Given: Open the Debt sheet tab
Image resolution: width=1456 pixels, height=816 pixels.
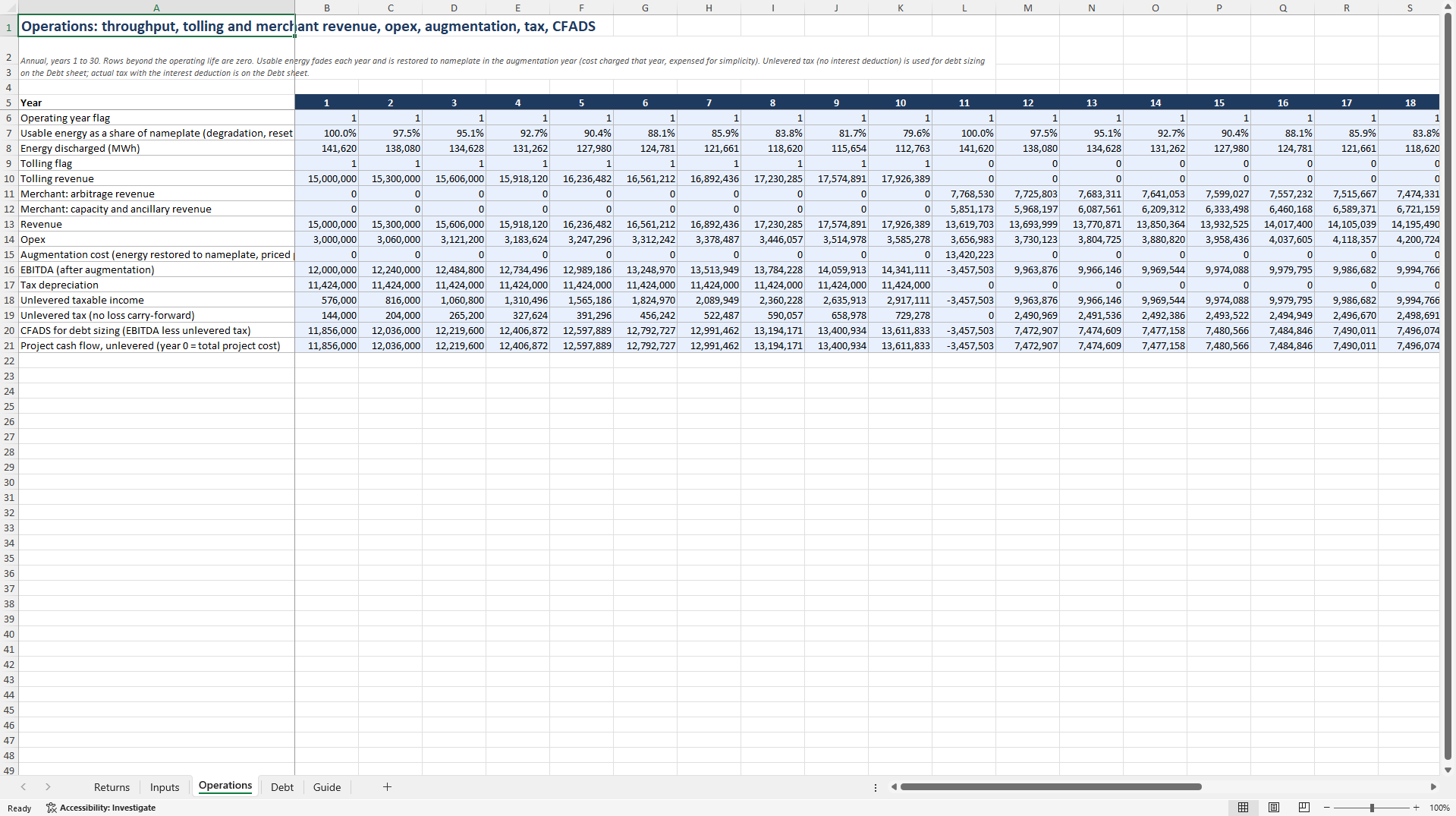Looking at the screenshot, I should pos(282,787).
